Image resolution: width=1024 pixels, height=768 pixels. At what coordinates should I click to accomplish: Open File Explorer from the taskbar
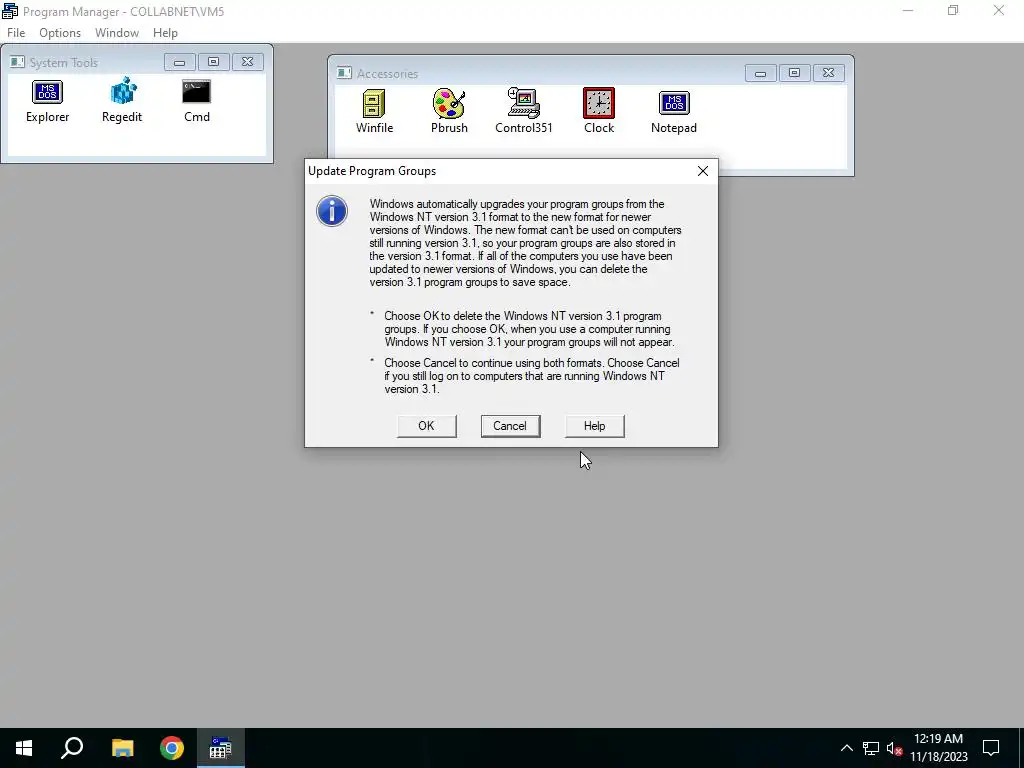tap(122, 748)
